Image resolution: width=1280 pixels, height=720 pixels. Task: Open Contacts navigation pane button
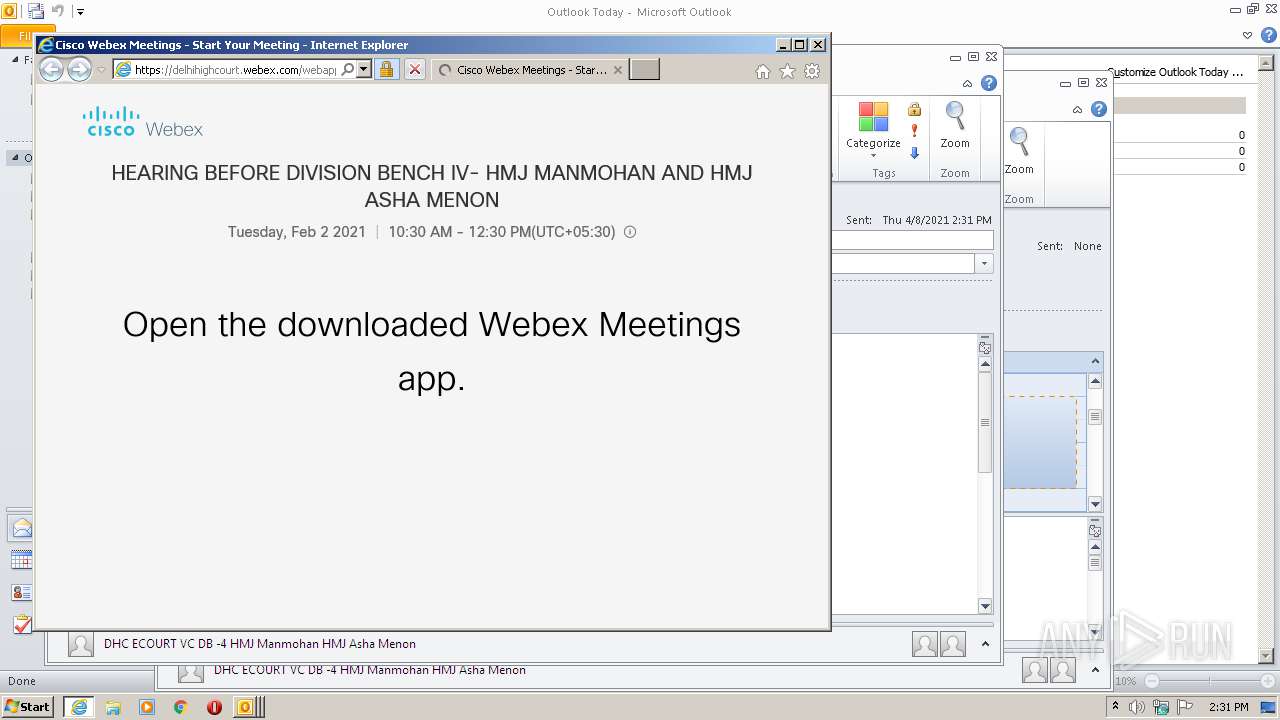(22, 592)
